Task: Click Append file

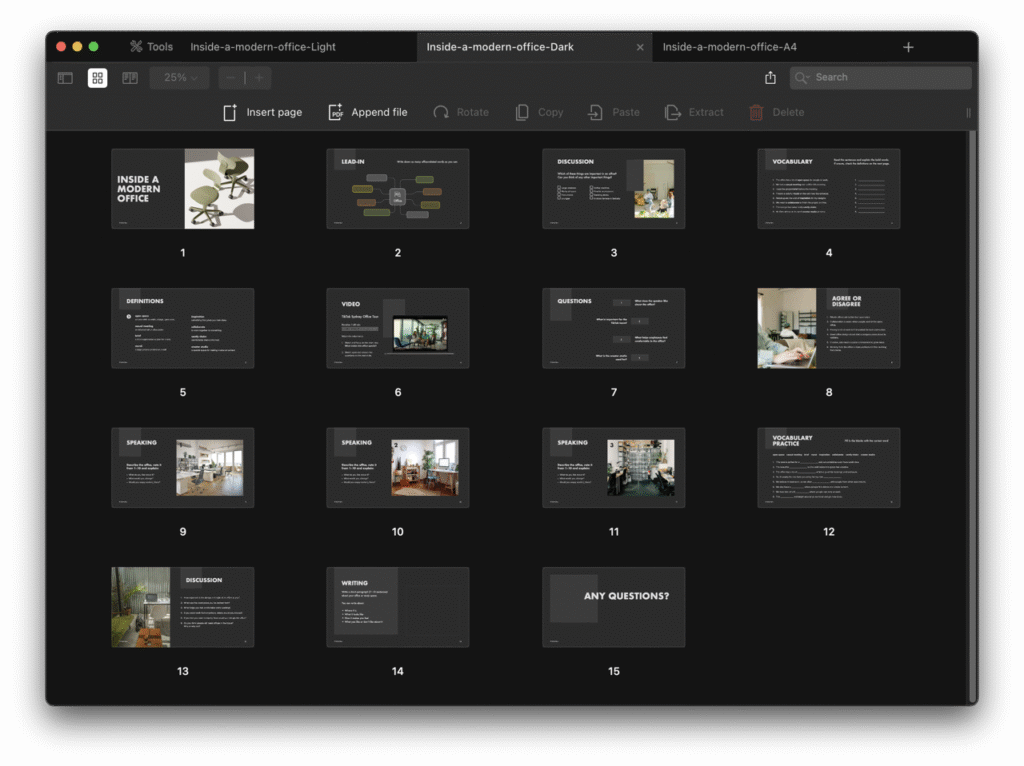Action: point(367,113)
